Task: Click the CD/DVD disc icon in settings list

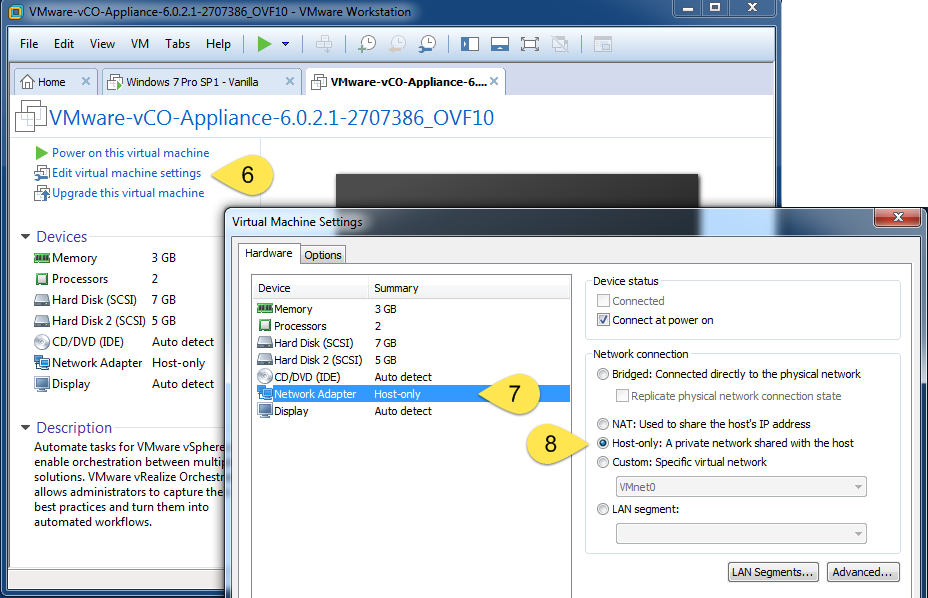Action: coord(265,377)
